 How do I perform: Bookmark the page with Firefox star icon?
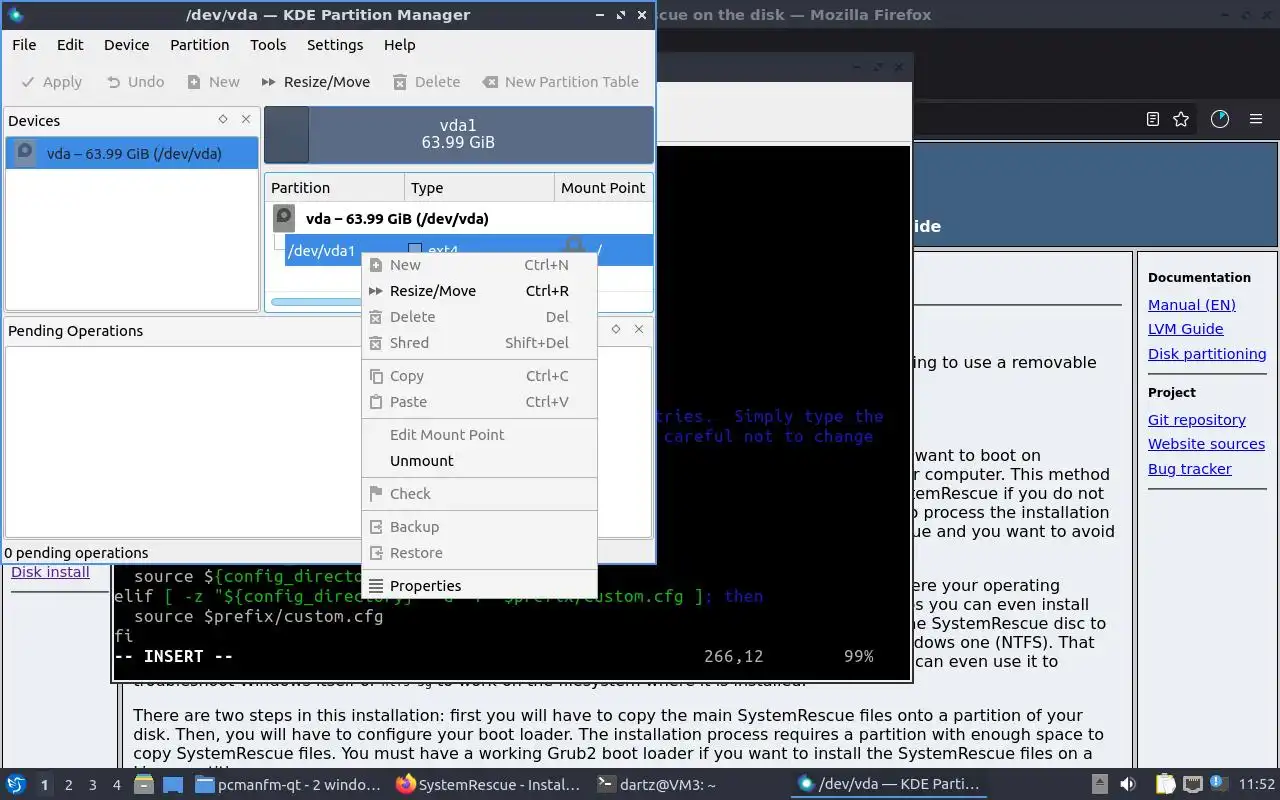click(1181, 119)
